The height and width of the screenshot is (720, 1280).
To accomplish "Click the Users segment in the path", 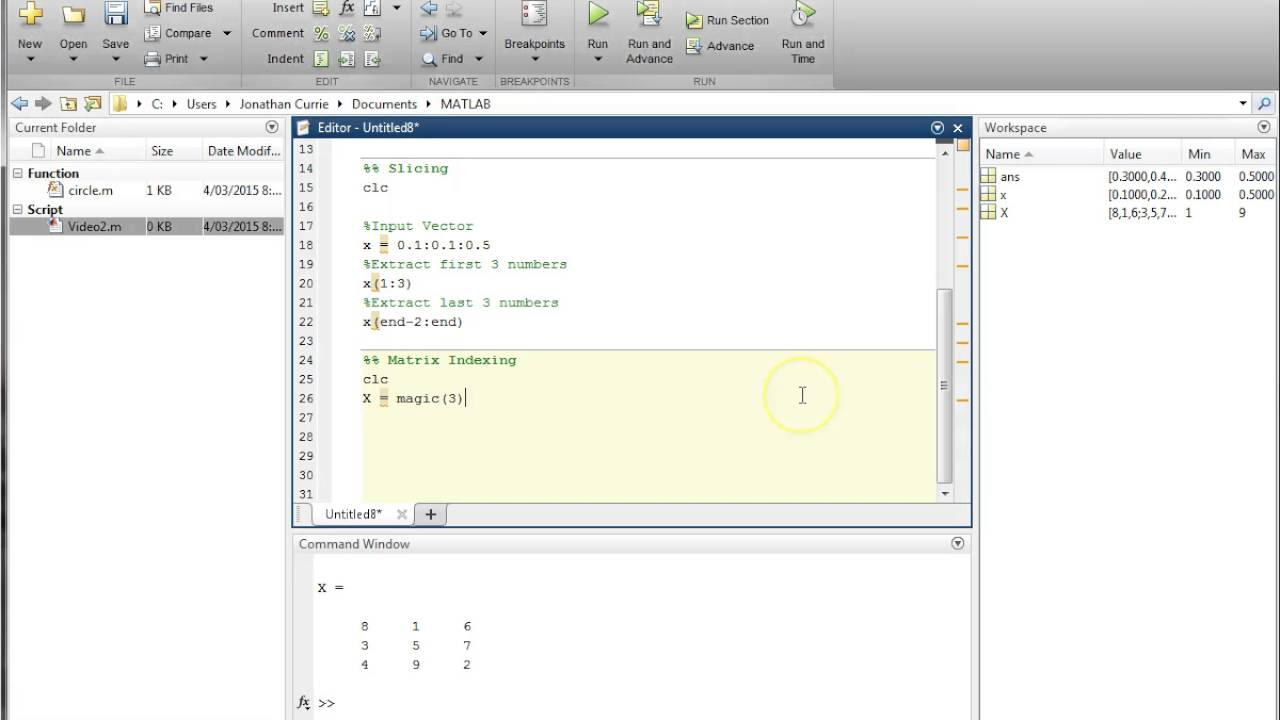I will pyautogui.click(x=201, y=104).
